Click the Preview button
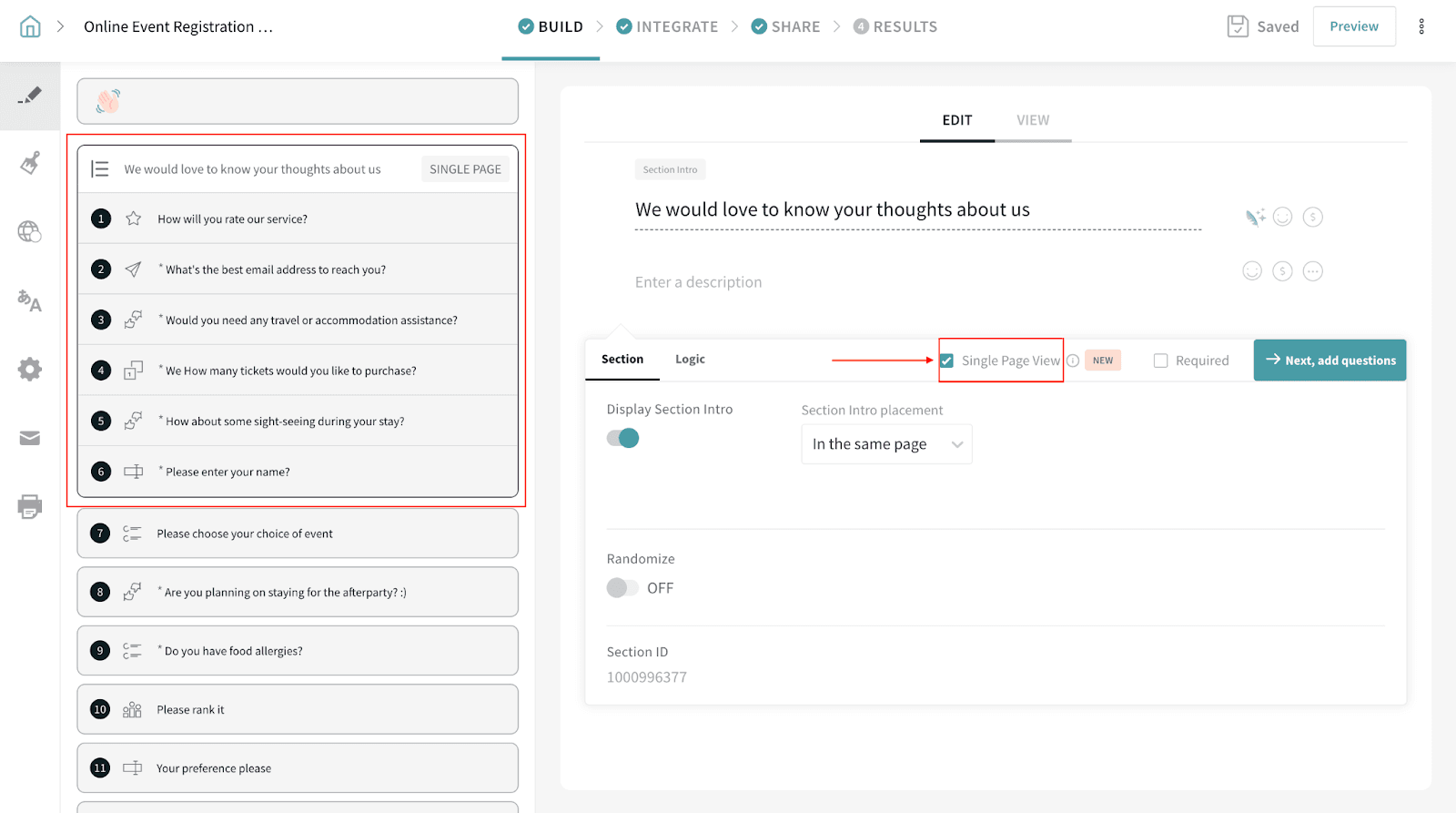1456x813 pixels. coord(1353,26)
